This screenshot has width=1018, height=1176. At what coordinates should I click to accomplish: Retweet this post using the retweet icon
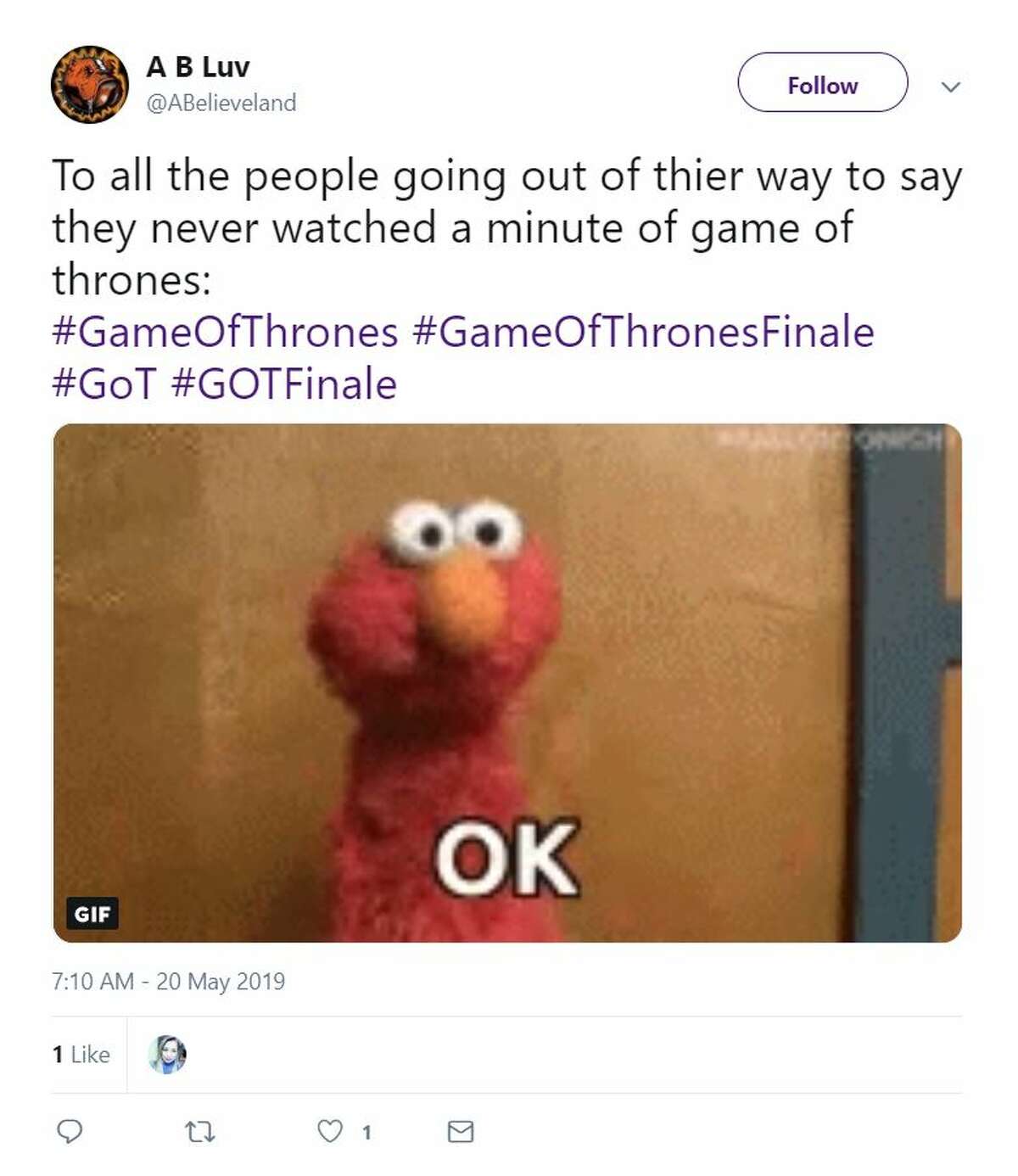coord(200,1131)
